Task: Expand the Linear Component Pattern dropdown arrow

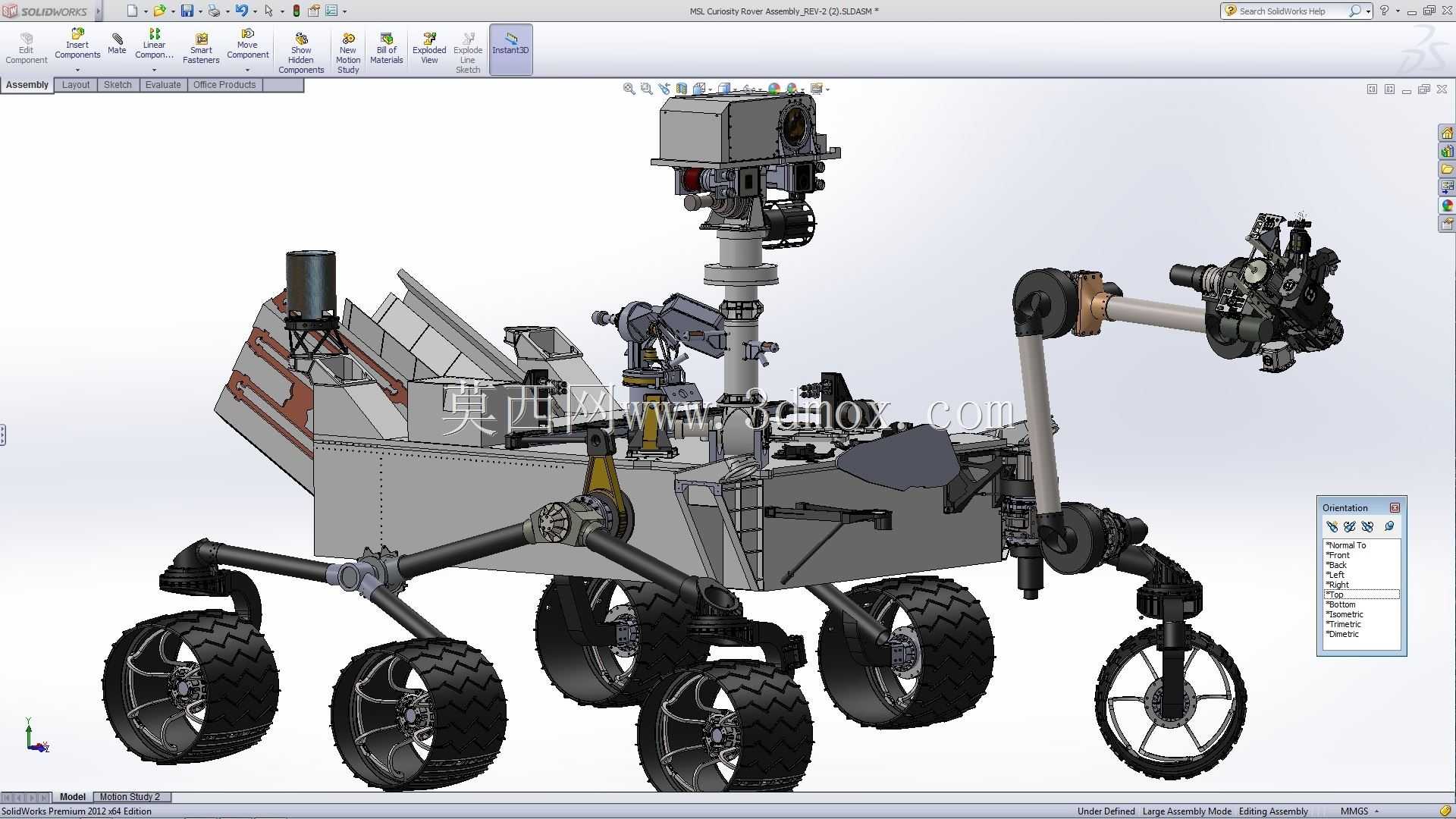Action: (154, 70)
